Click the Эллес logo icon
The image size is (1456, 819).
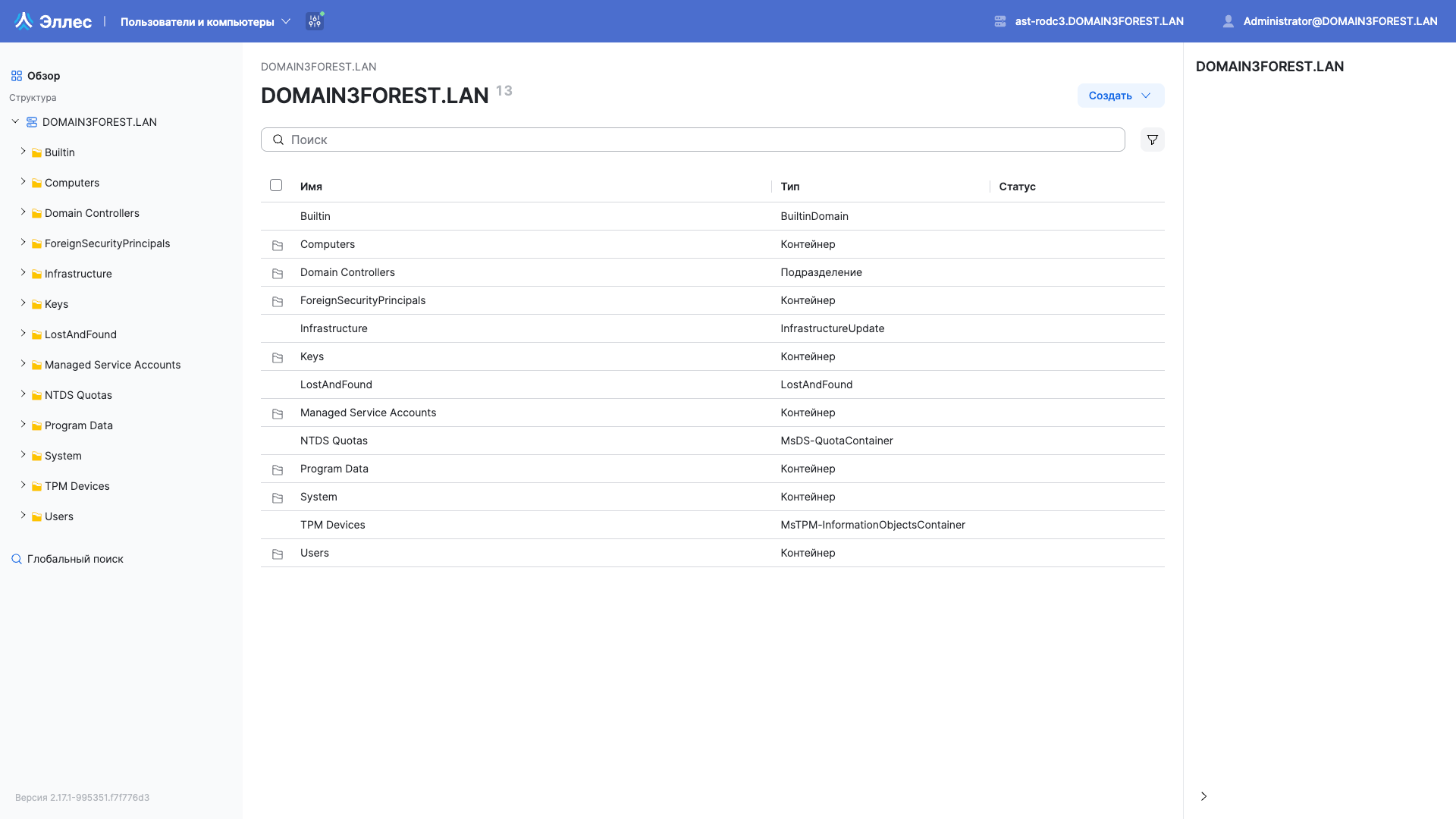pos(24,20)
